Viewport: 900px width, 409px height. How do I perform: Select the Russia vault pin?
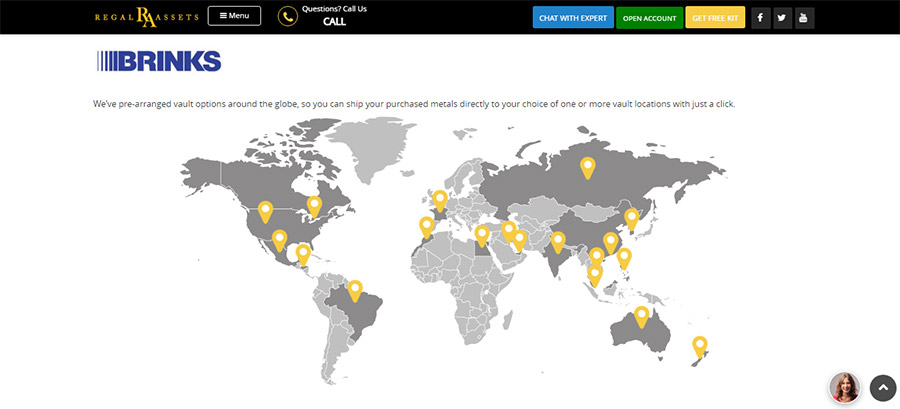coord(587,168)
